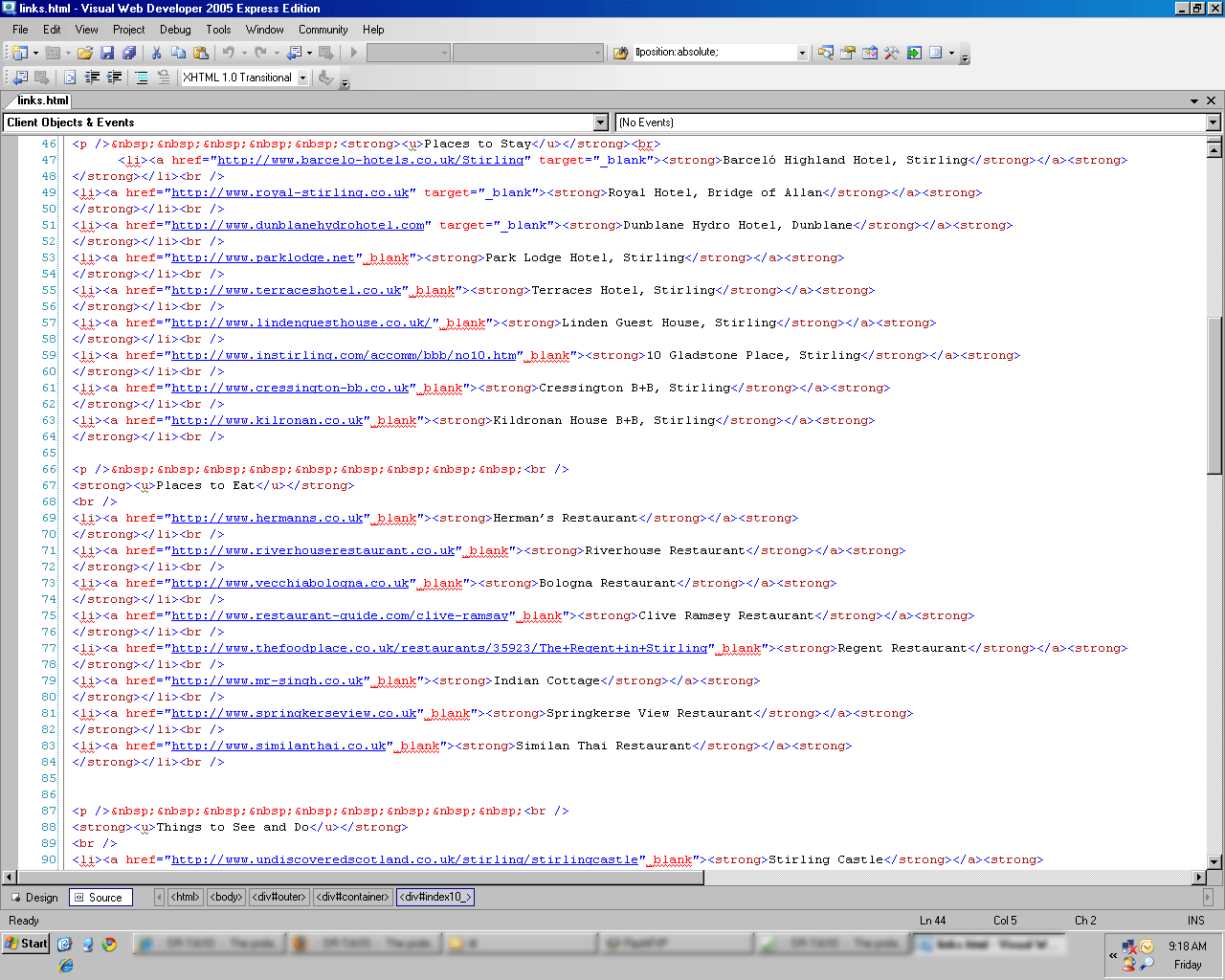Click the Save icon in the toolbar
The width and height of the screenshot is (1225, 980).
point(107,53)
